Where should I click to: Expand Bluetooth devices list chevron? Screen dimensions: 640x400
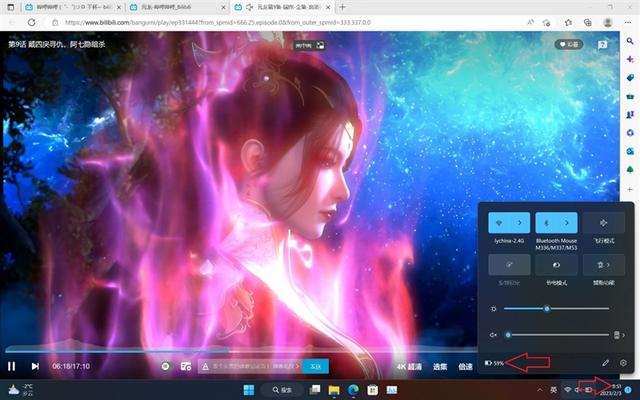coord(567,223)
